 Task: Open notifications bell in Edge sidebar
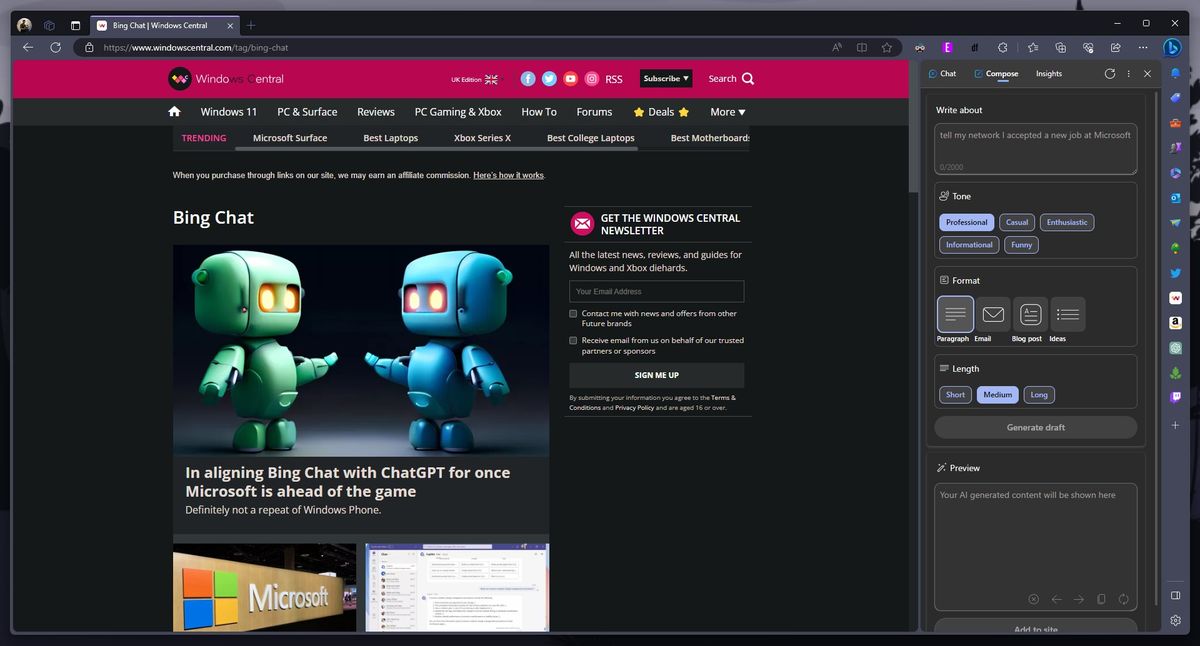(x=1176, y=72)
